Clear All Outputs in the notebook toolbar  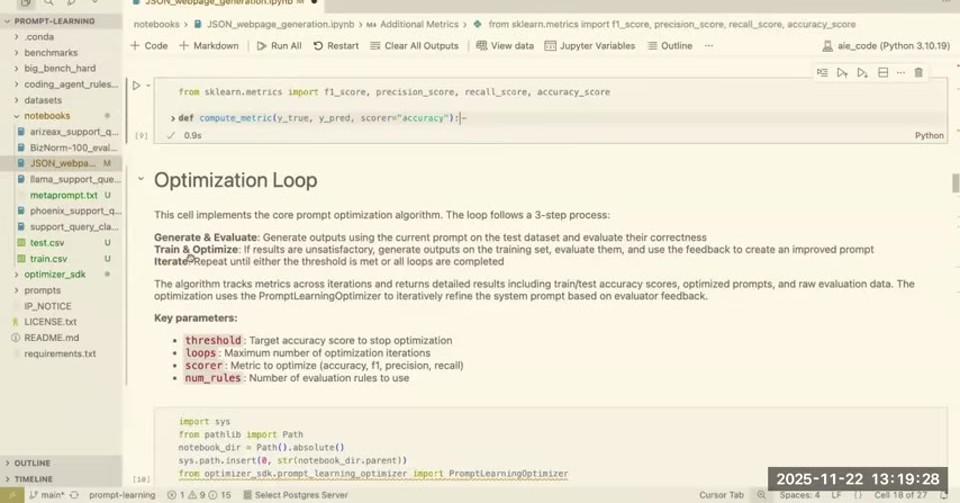(414, 46)
